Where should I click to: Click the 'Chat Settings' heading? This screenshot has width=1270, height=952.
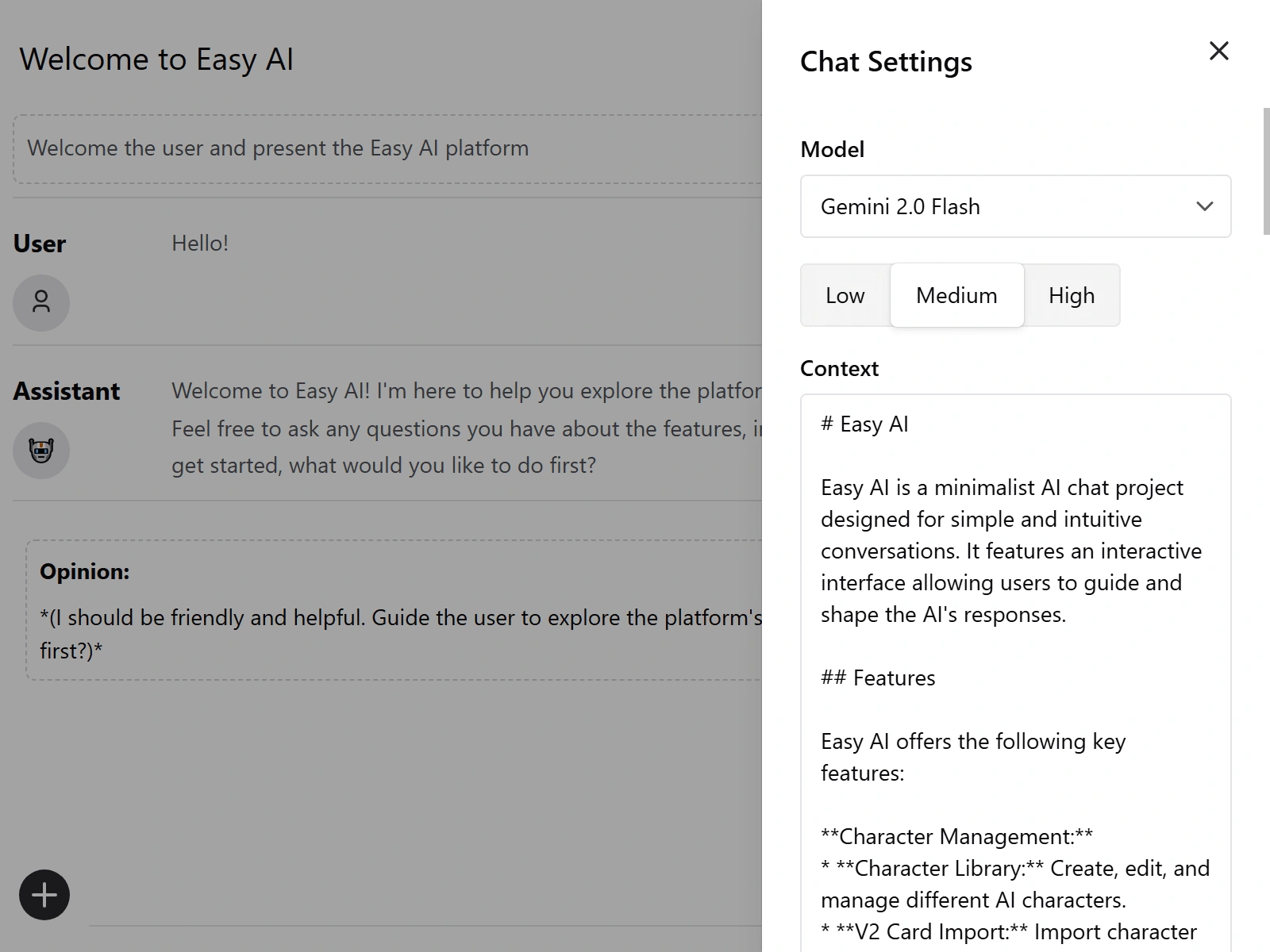886,62
